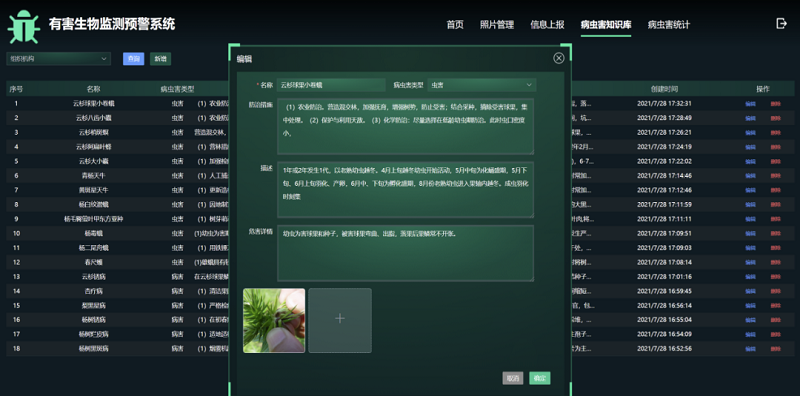Click edit link for row dated 16:56:14
The image size is (800, 396).
[751, 306]
